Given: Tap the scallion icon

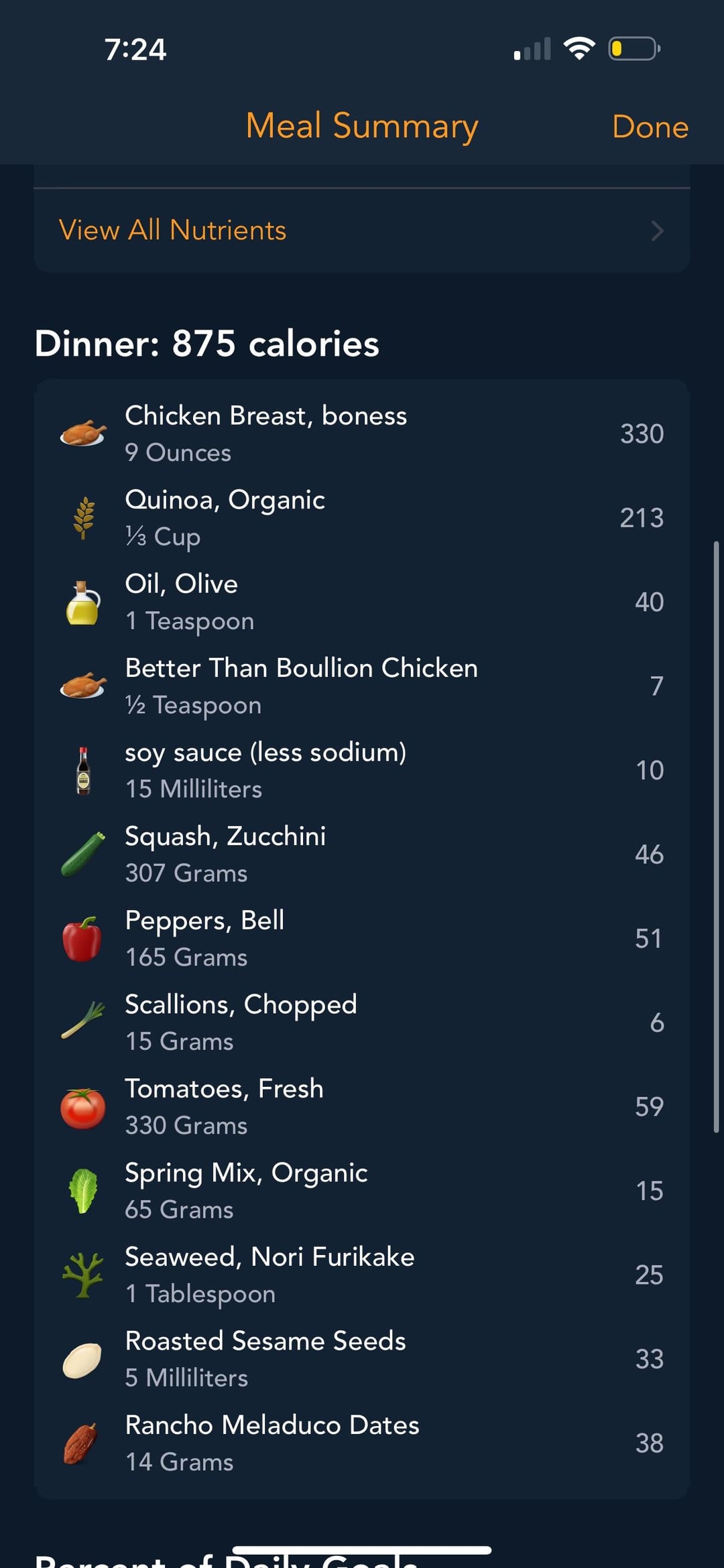Looking at the screenshot, I should (x=83, y=1022).
